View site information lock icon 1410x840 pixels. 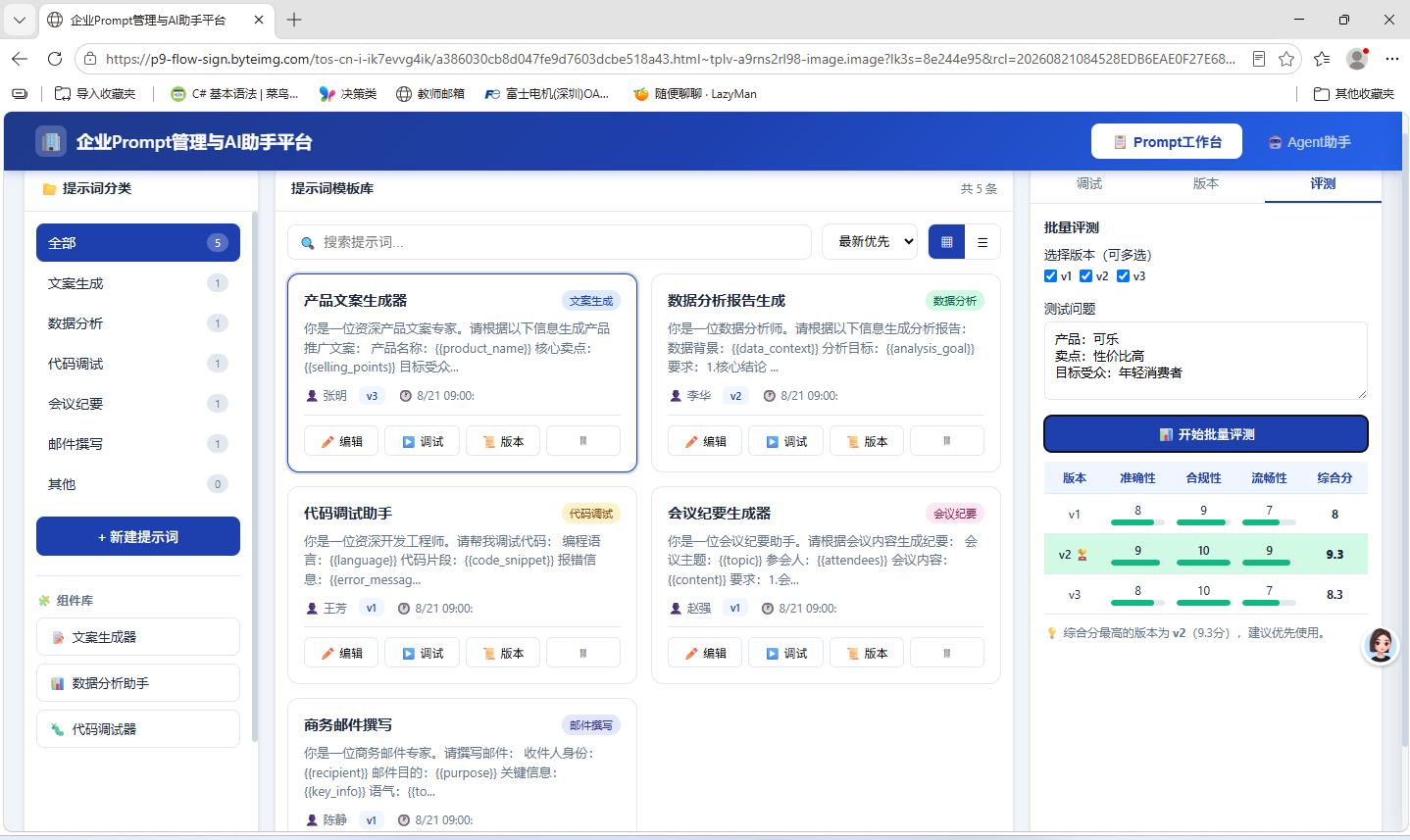pos(90,59)
